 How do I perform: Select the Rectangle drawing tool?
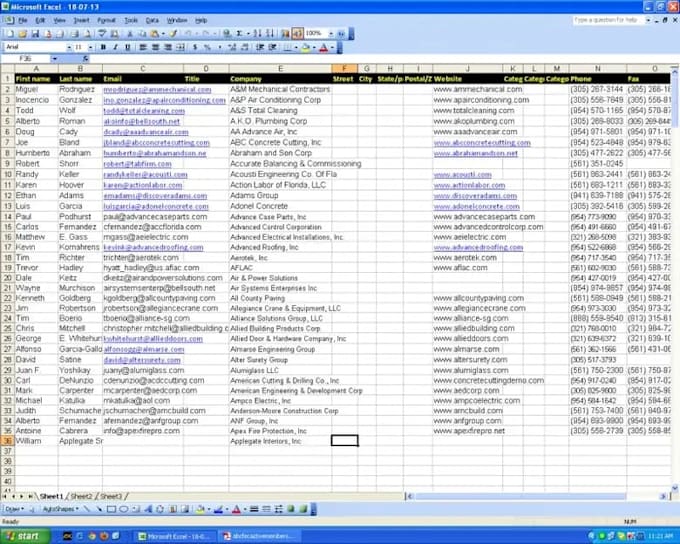click(111, 509)
